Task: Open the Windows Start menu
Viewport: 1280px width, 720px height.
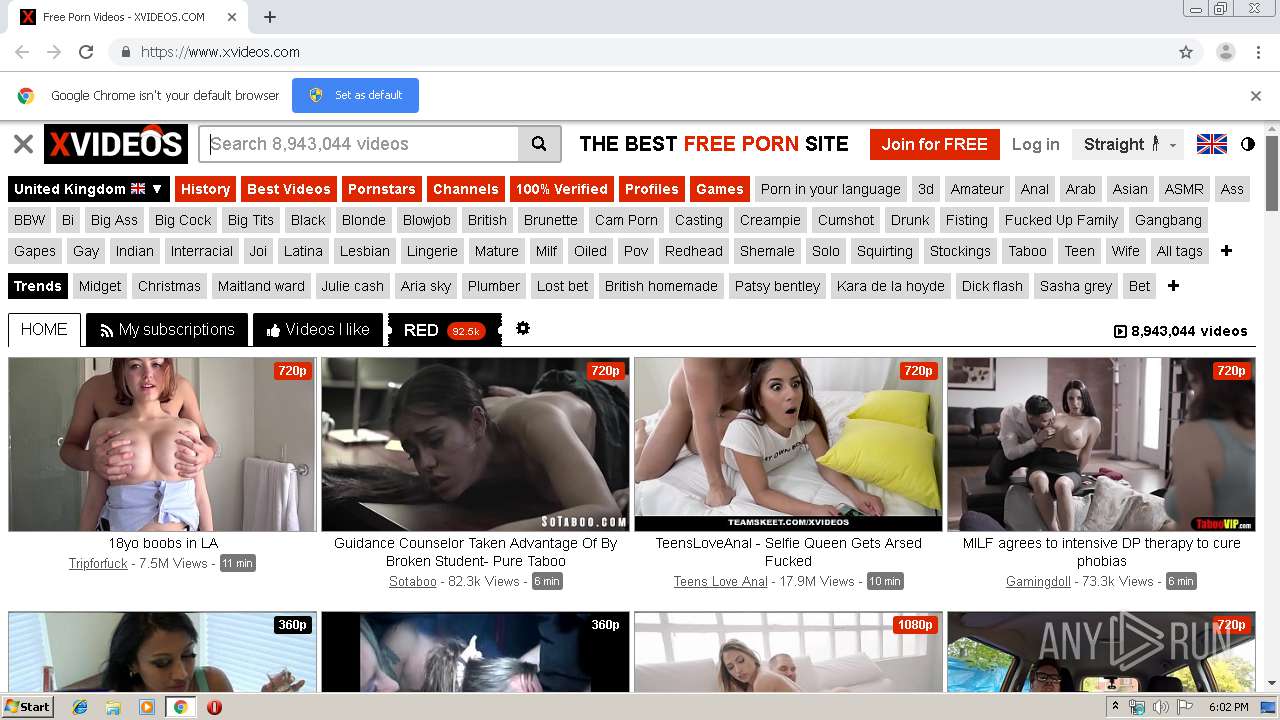Action: click(27, 706)
